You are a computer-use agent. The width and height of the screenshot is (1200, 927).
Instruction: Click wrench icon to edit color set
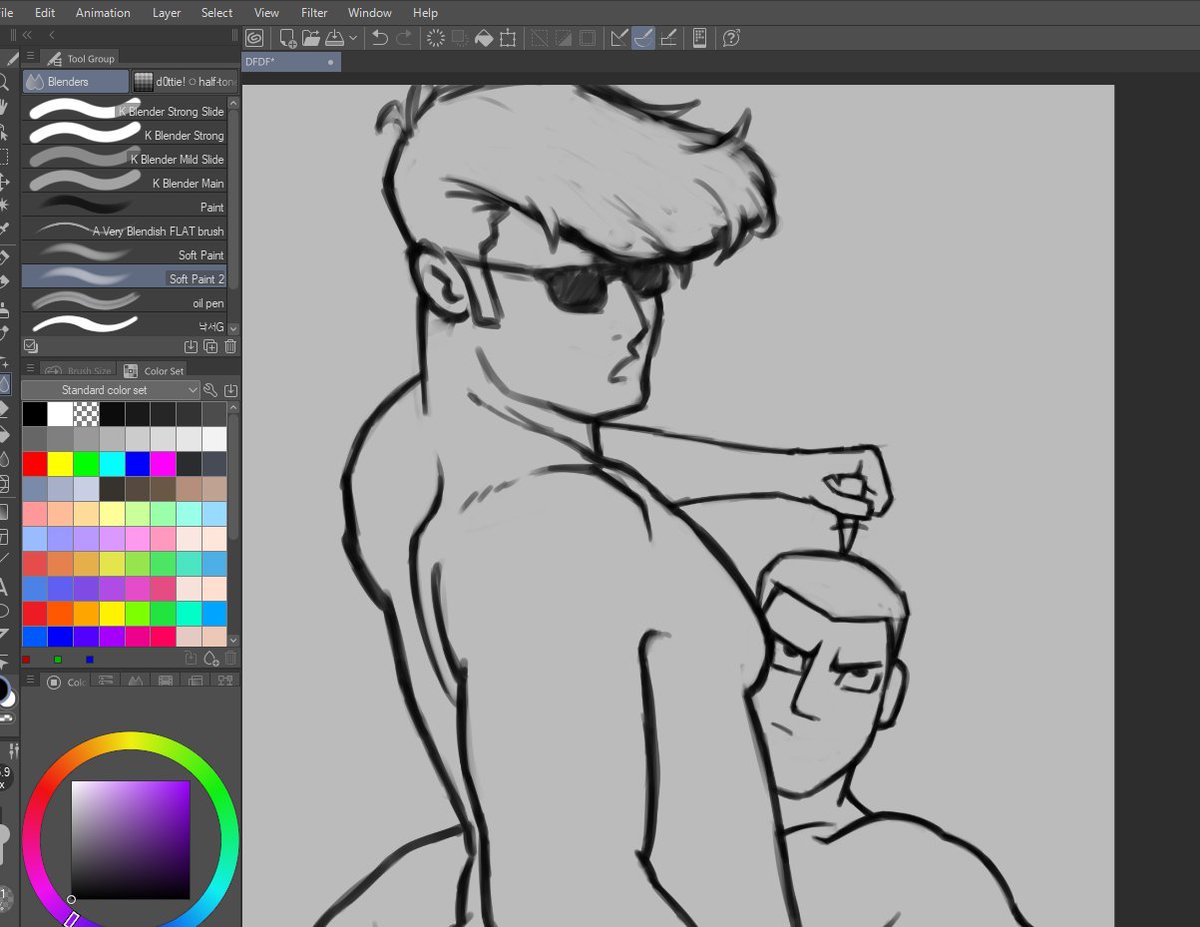click(211, 390)
